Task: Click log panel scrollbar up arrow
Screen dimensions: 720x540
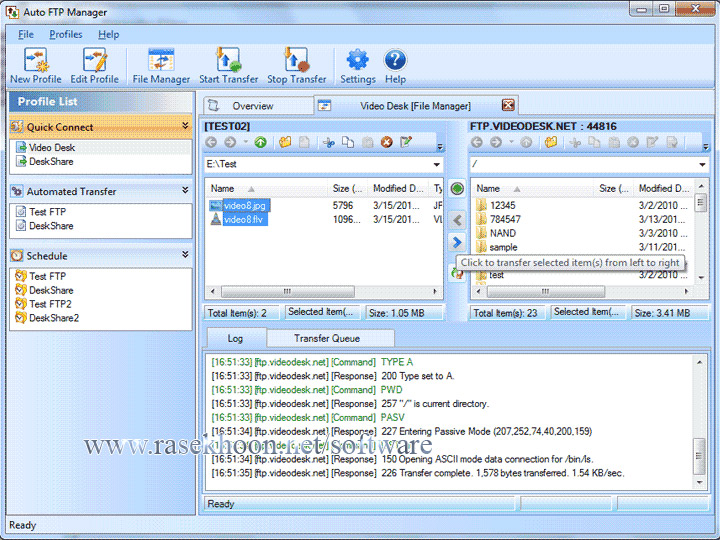Action: [699, 362]
